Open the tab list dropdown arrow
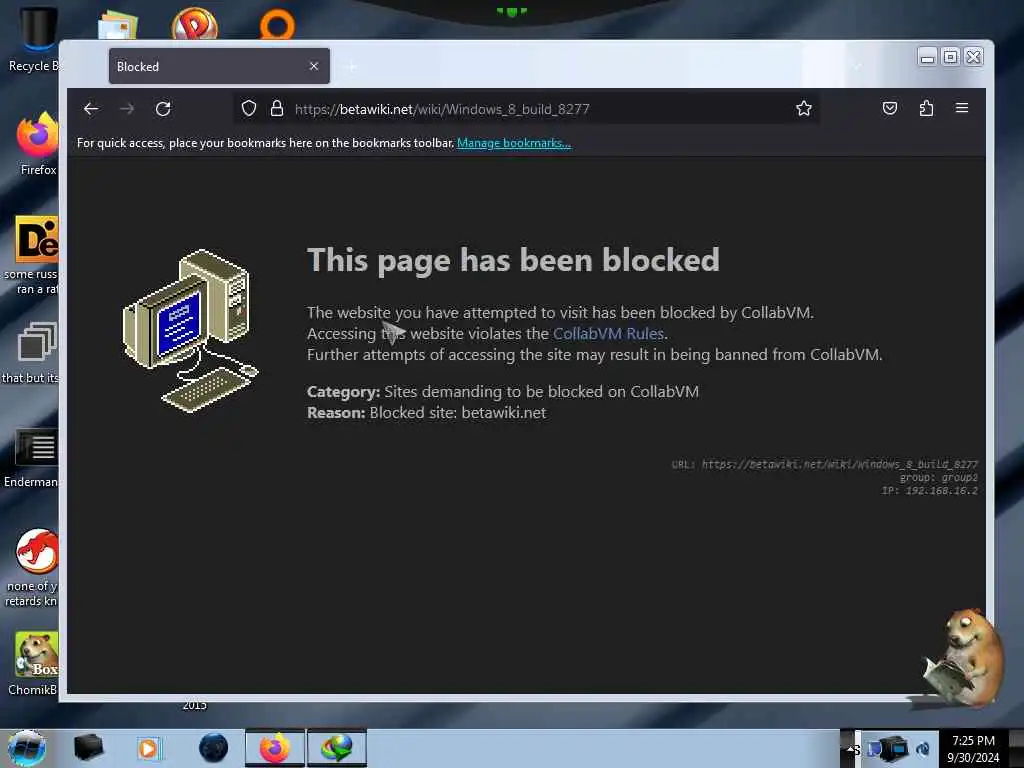1024x768 pixels. [x=857, y=66]
